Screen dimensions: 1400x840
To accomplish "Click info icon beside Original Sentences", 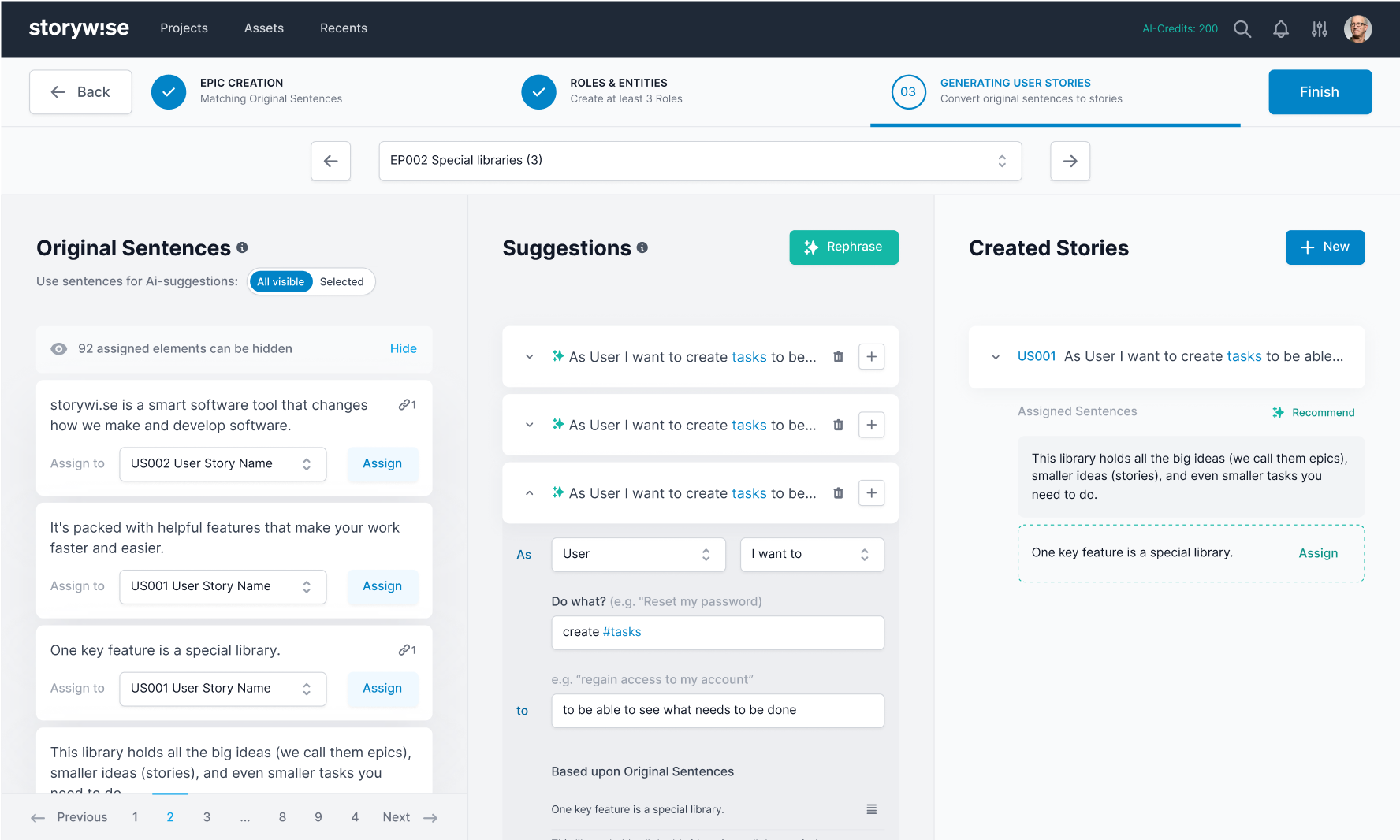I will (x=242, y=247).
